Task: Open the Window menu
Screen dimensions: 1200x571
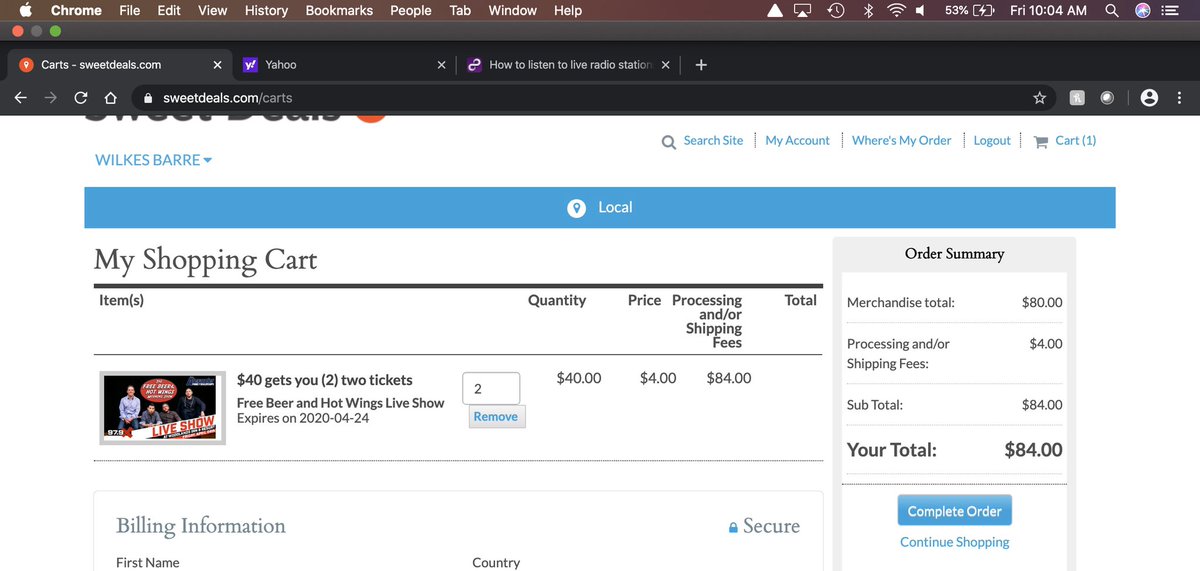Action: [512, 10]
